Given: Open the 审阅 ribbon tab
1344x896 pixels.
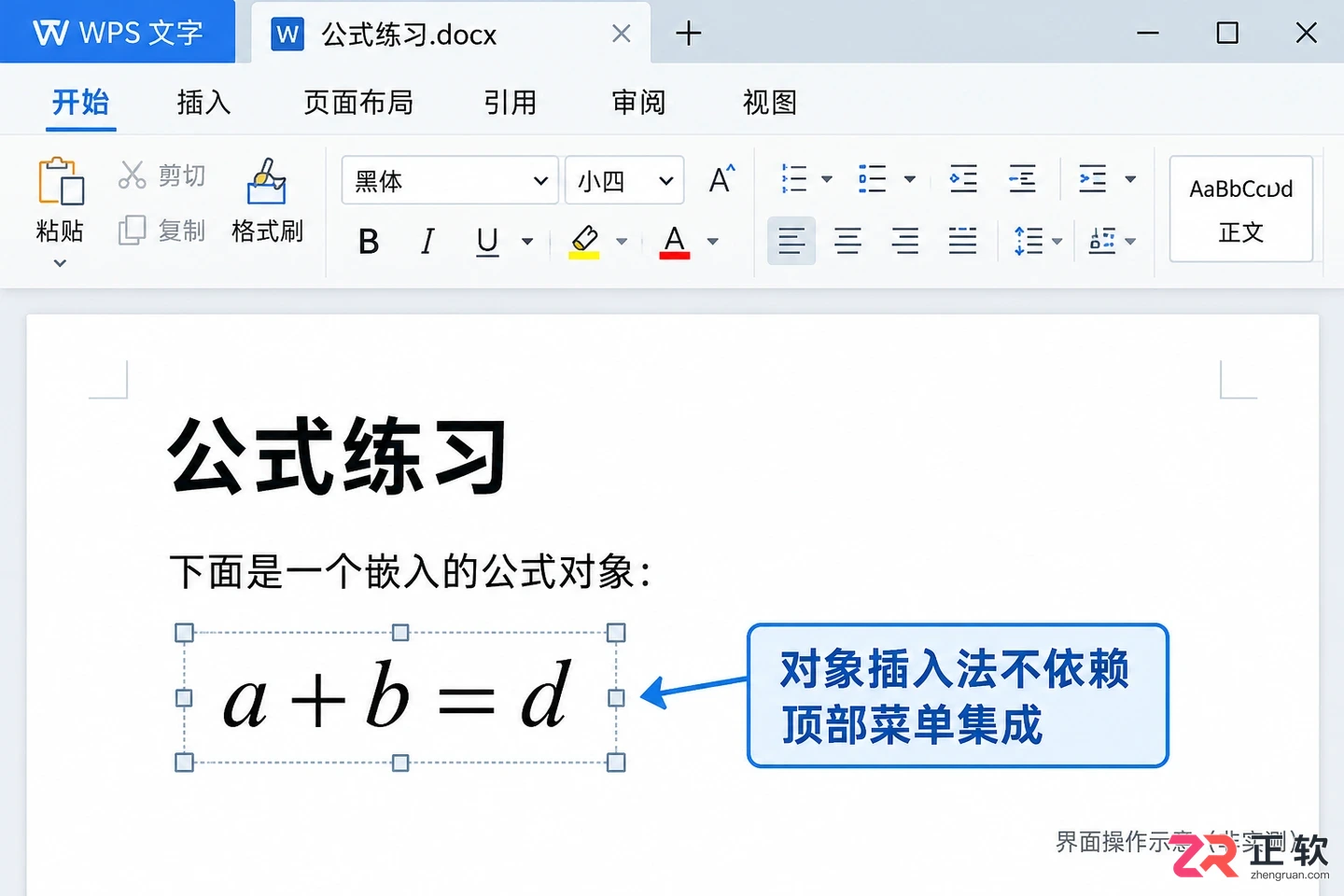Looking at the screenshot, I should (638, 103).
